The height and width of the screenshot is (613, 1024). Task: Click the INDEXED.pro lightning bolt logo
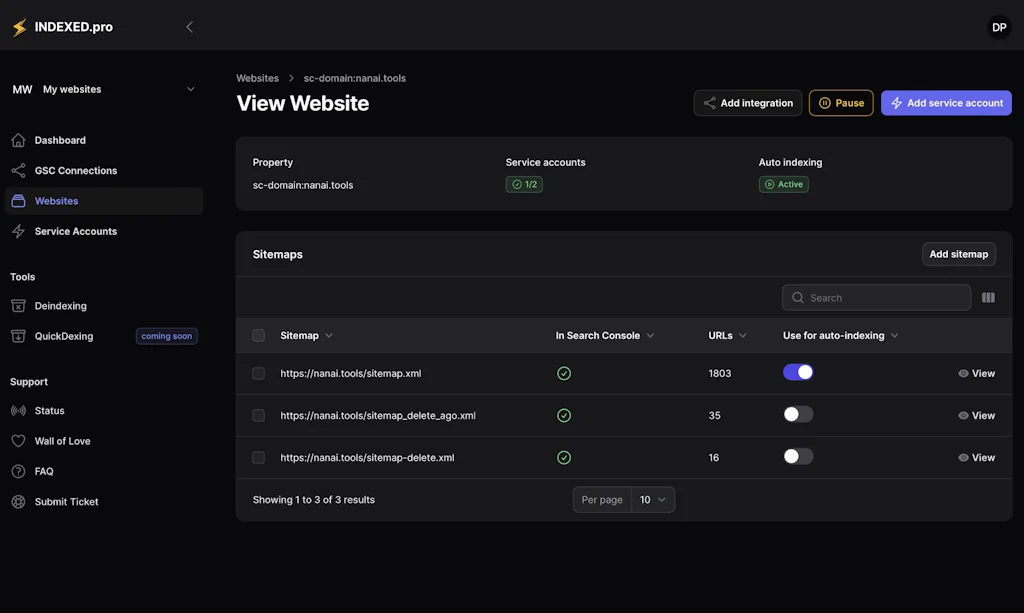[19, 28]
